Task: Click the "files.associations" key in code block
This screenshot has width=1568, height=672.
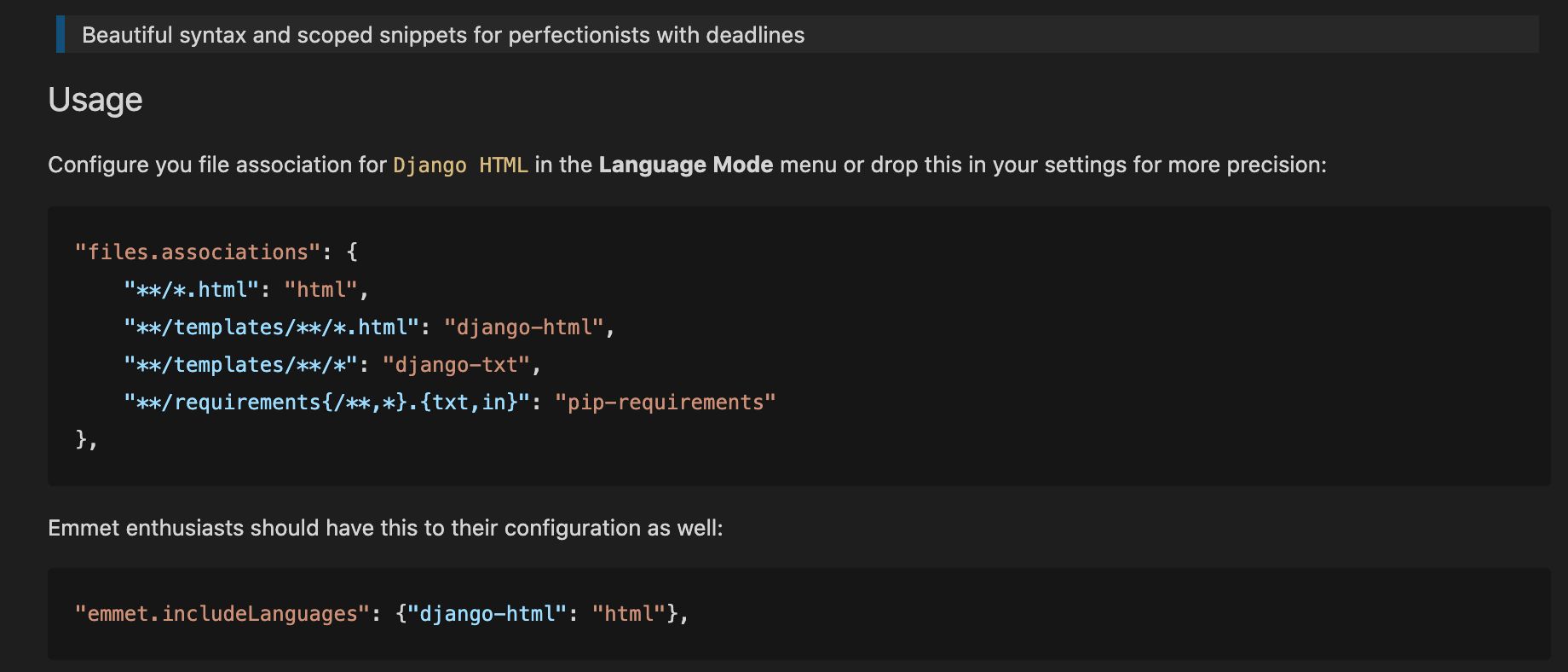Action: [197, 252]
